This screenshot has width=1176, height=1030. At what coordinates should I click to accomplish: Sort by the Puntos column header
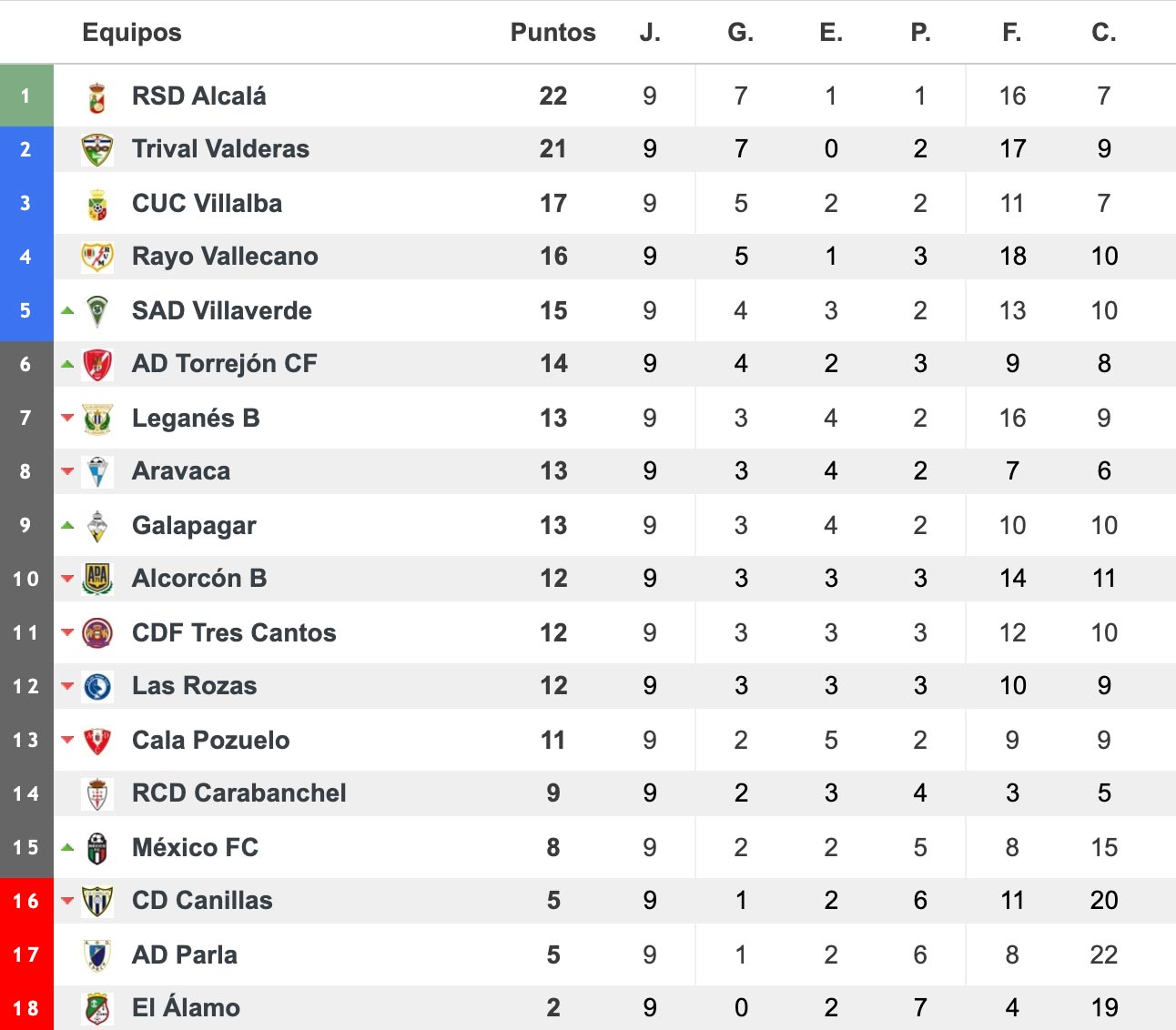click(553, 33)
